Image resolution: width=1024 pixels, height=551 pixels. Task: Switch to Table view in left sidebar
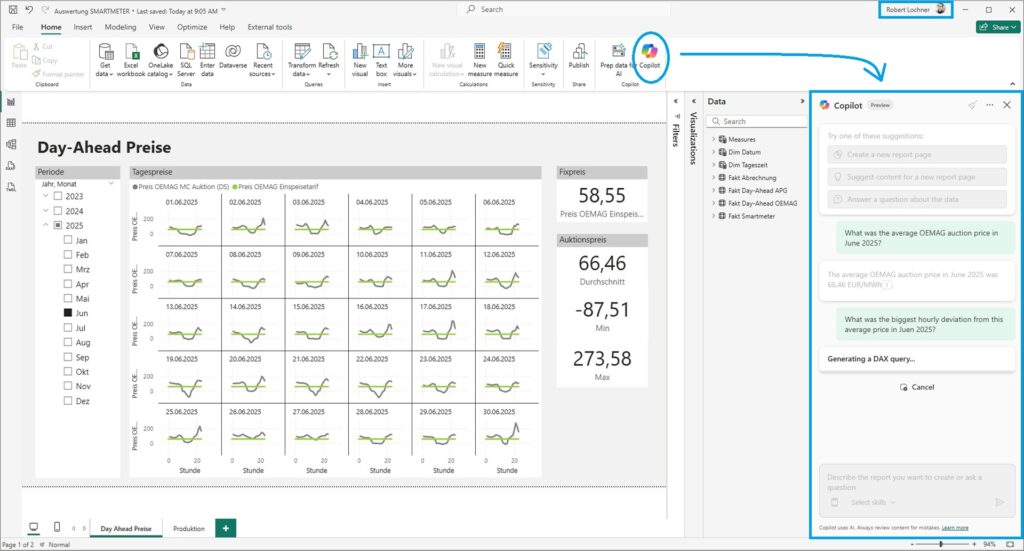[x=11, y=123]
